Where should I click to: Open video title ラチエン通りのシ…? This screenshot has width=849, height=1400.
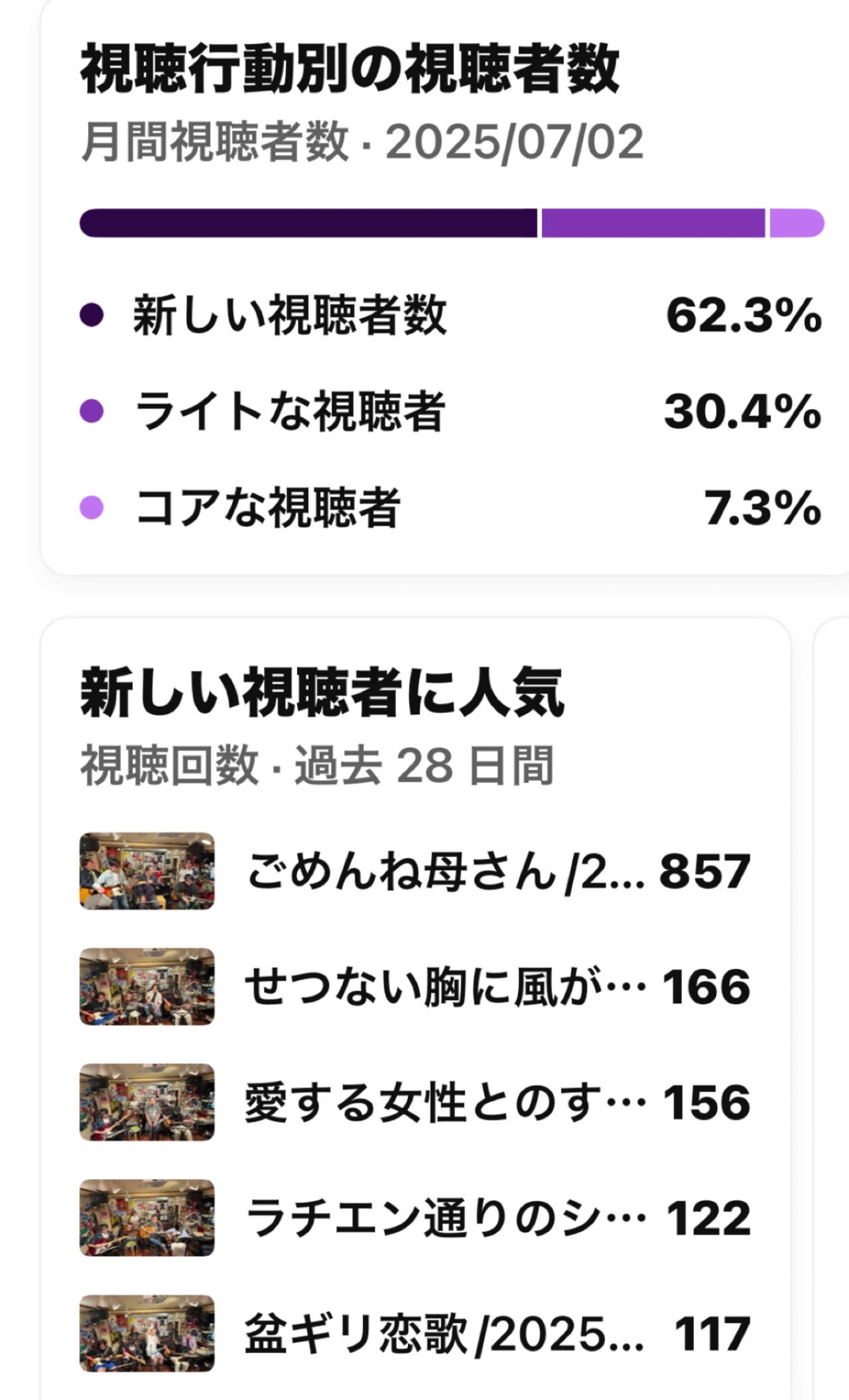click(446, 1218)
